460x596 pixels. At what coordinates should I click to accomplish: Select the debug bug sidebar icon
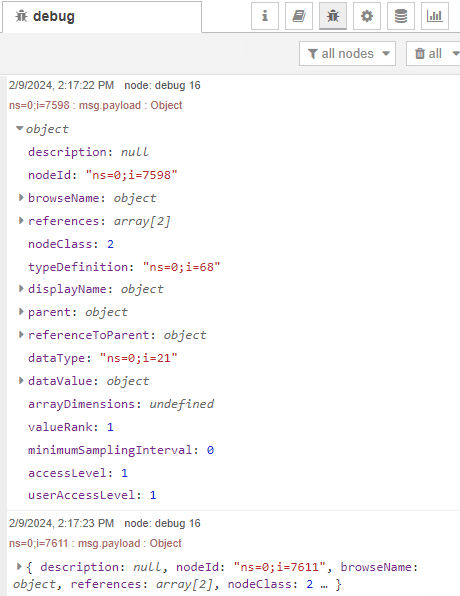click(x=333, y=16)
